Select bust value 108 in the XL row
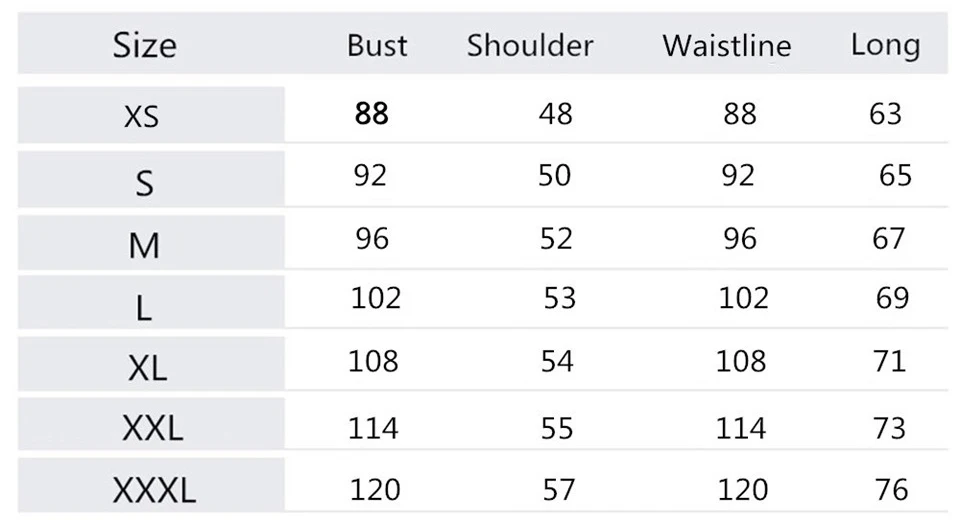The width and height of the screenshot is (960, 520). (373, 360)
